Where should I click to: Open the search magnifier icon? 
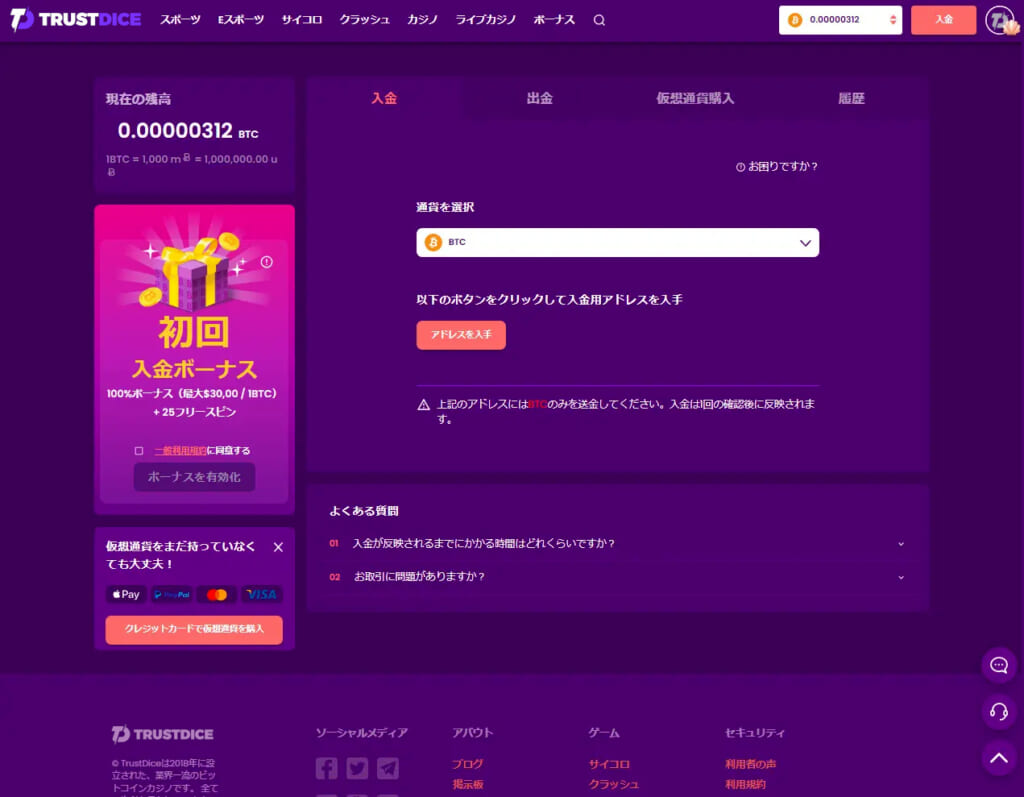pyautogui.click(x=599, y=20)
